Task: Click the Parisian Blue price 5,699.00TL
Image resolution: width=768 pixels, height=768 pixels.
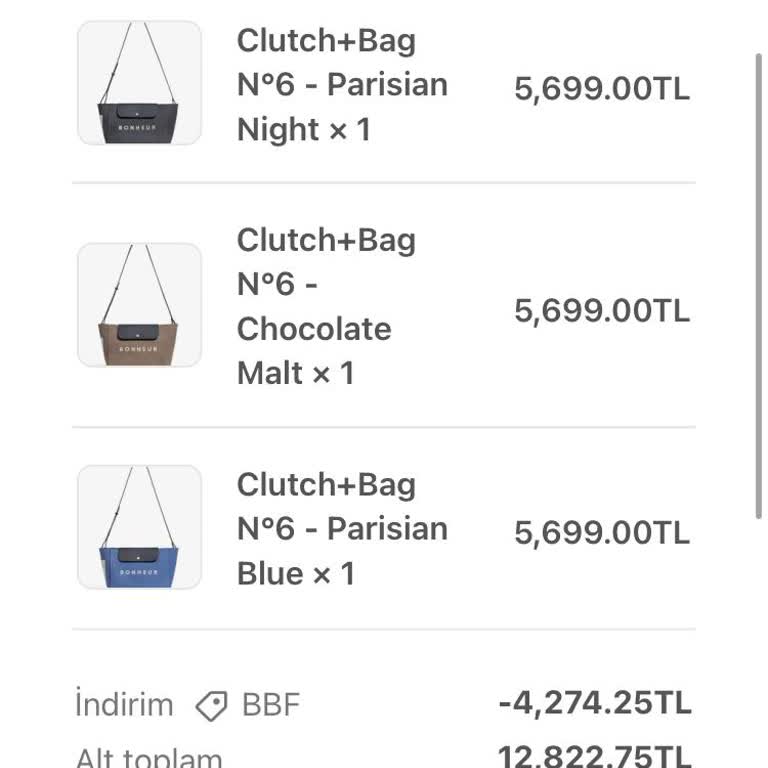Action: click(x=602, y=533)
